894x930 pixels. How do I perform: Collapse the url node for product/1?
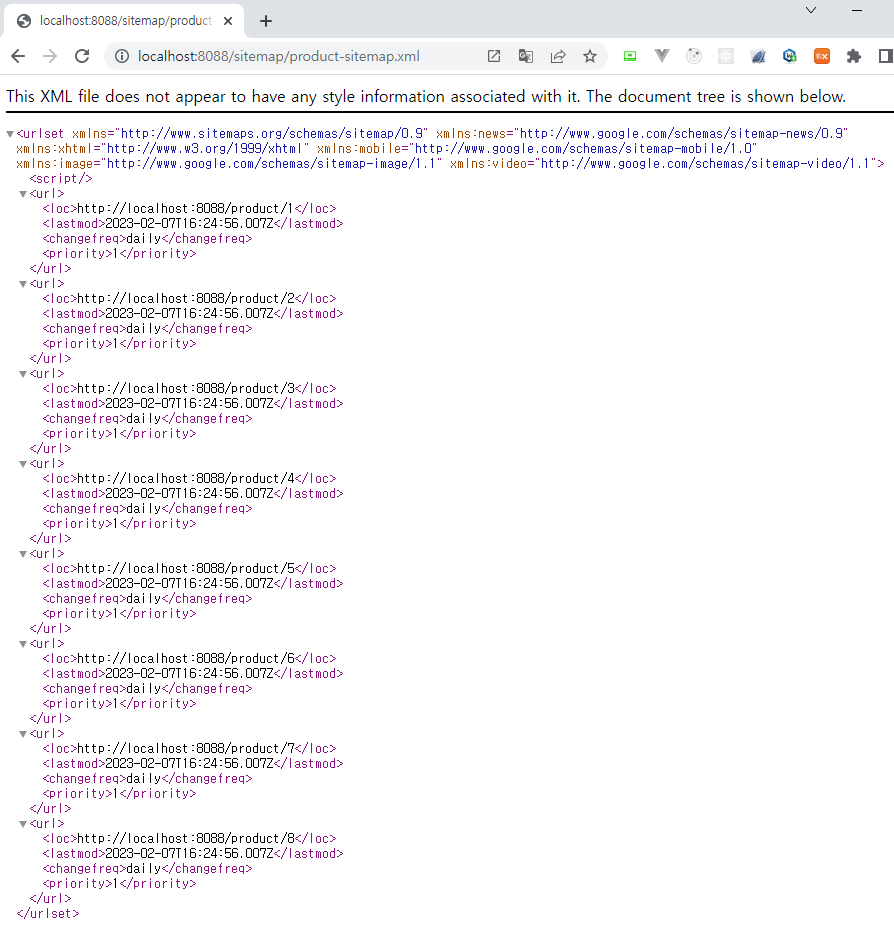pos(23,194)
